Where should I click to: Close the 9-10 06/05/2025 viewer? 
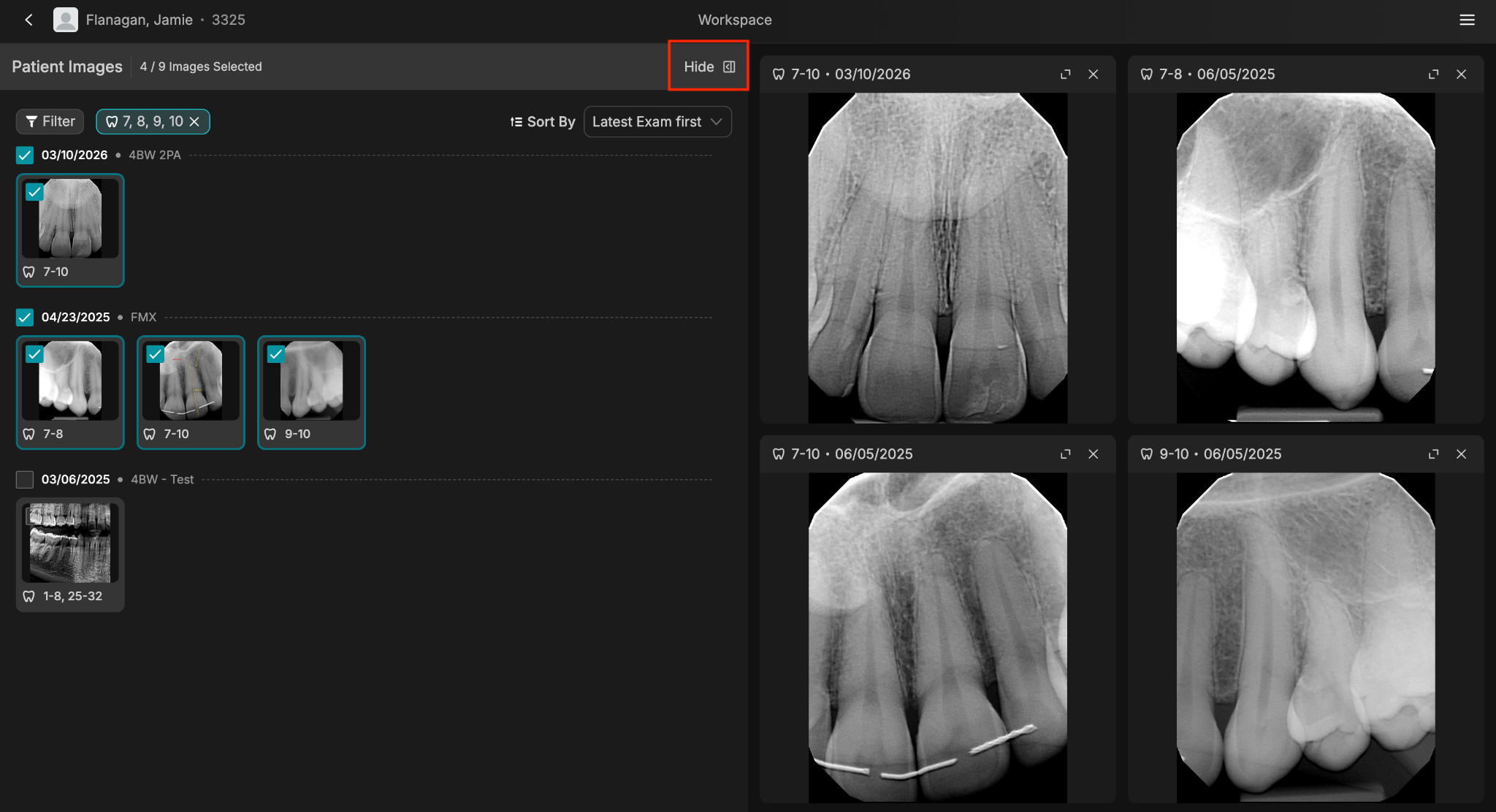point(1462,453)
